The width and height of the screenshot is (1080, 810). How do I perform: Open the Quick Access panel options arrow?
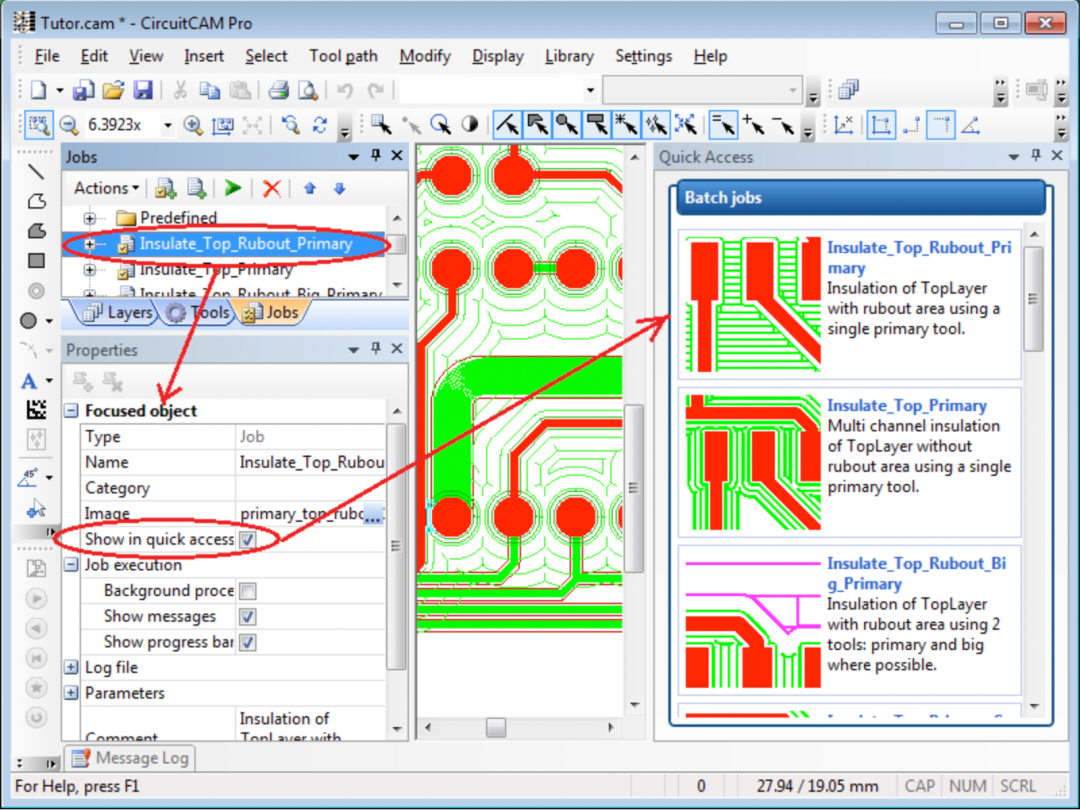coord(1013,157)
